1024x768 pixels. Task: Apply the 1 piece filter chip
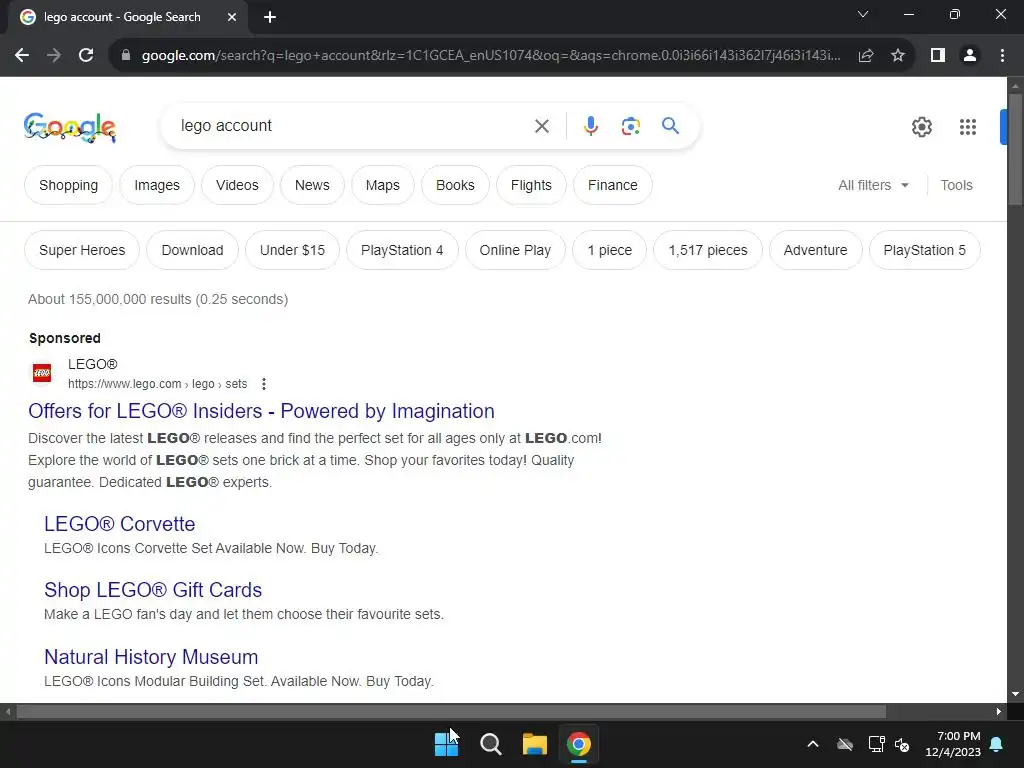(609, 250)
